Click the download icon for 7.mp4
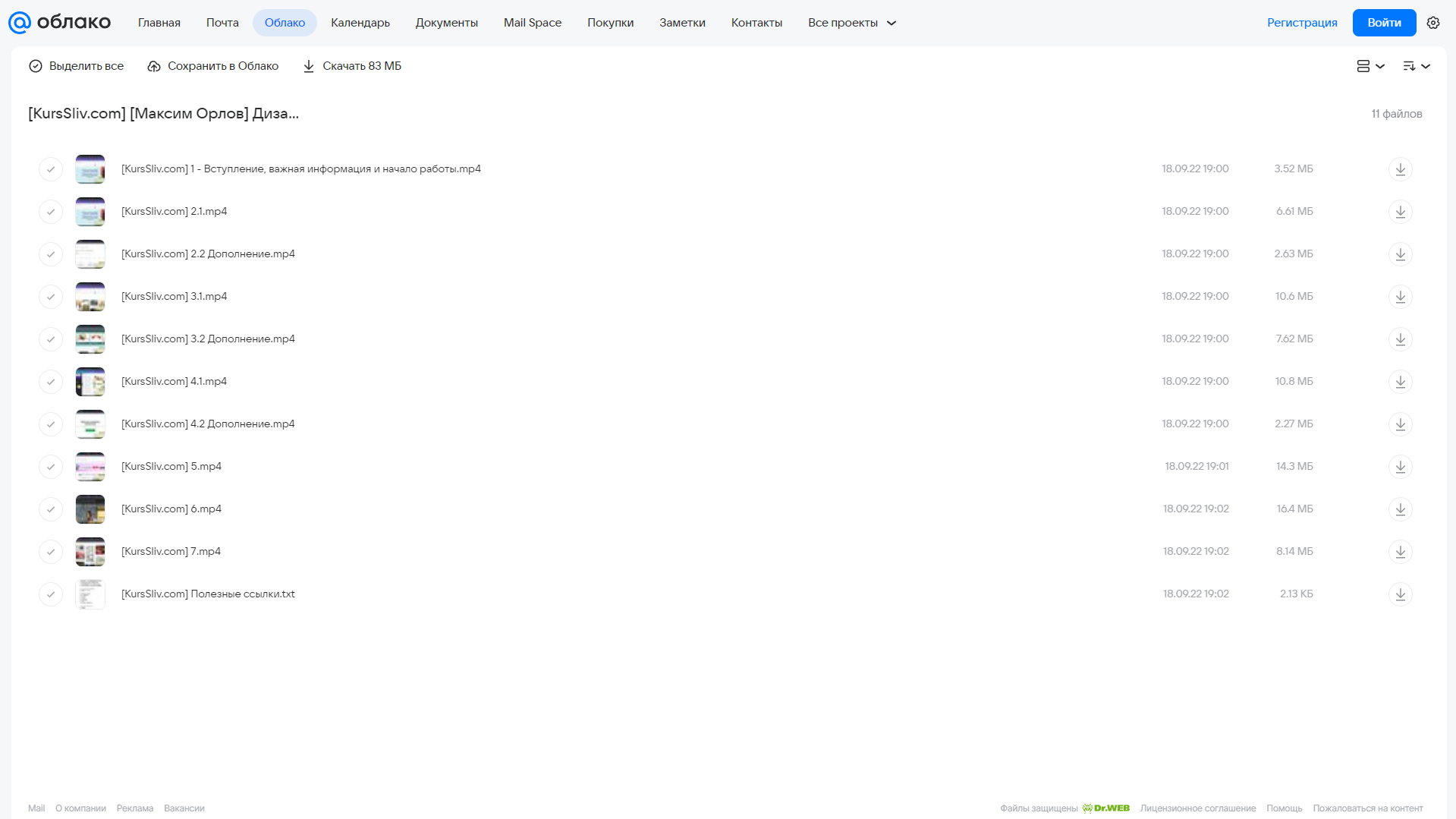1456x819 pixels. pyautogui.click(x=1400, y=552)
